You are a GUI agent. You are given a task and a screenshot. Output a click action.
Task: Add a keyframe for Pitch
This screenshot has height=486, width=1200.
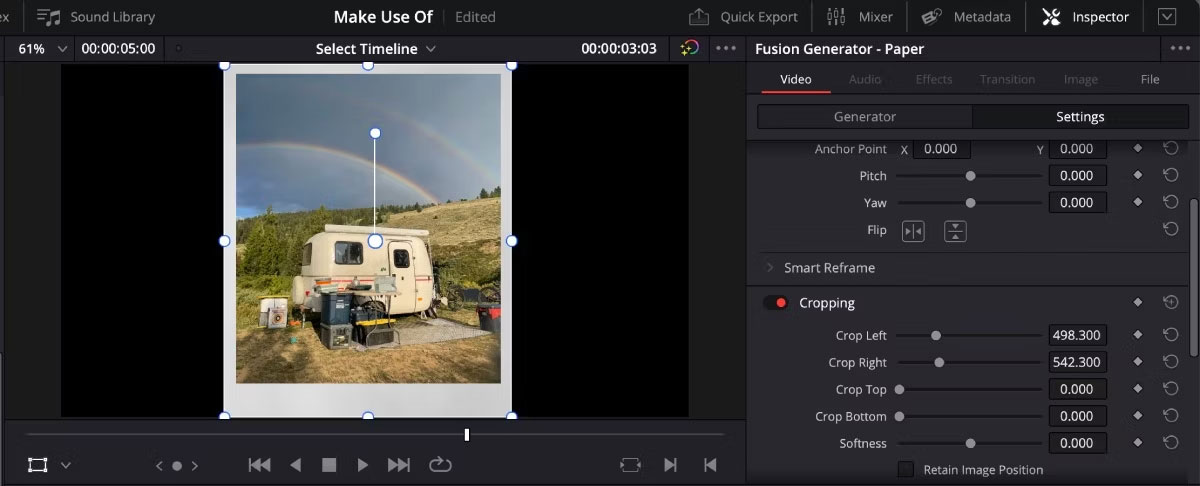(x=1137, y=175)
